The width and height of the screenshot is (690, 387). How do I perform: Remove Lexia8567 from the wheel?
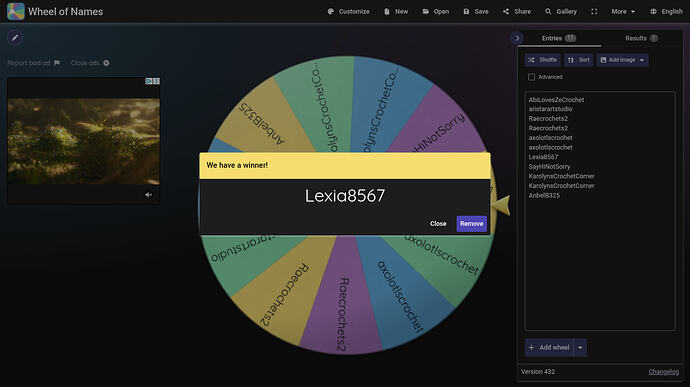471,224
